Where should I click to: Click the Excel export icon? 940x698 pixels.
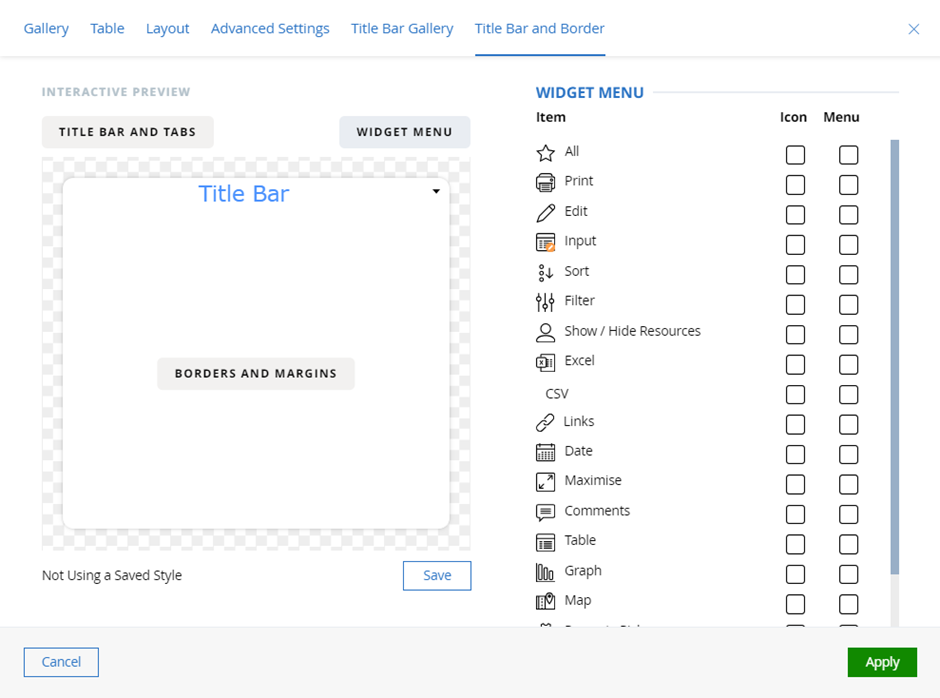click(545, 362)
